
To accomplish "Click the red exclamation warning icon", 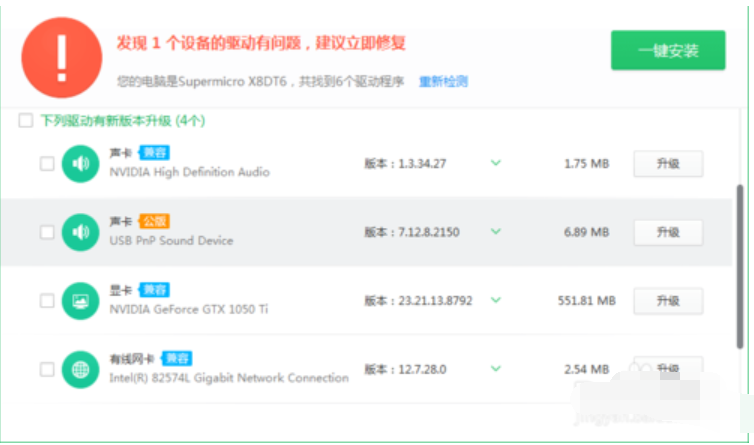I will point(62,58).
